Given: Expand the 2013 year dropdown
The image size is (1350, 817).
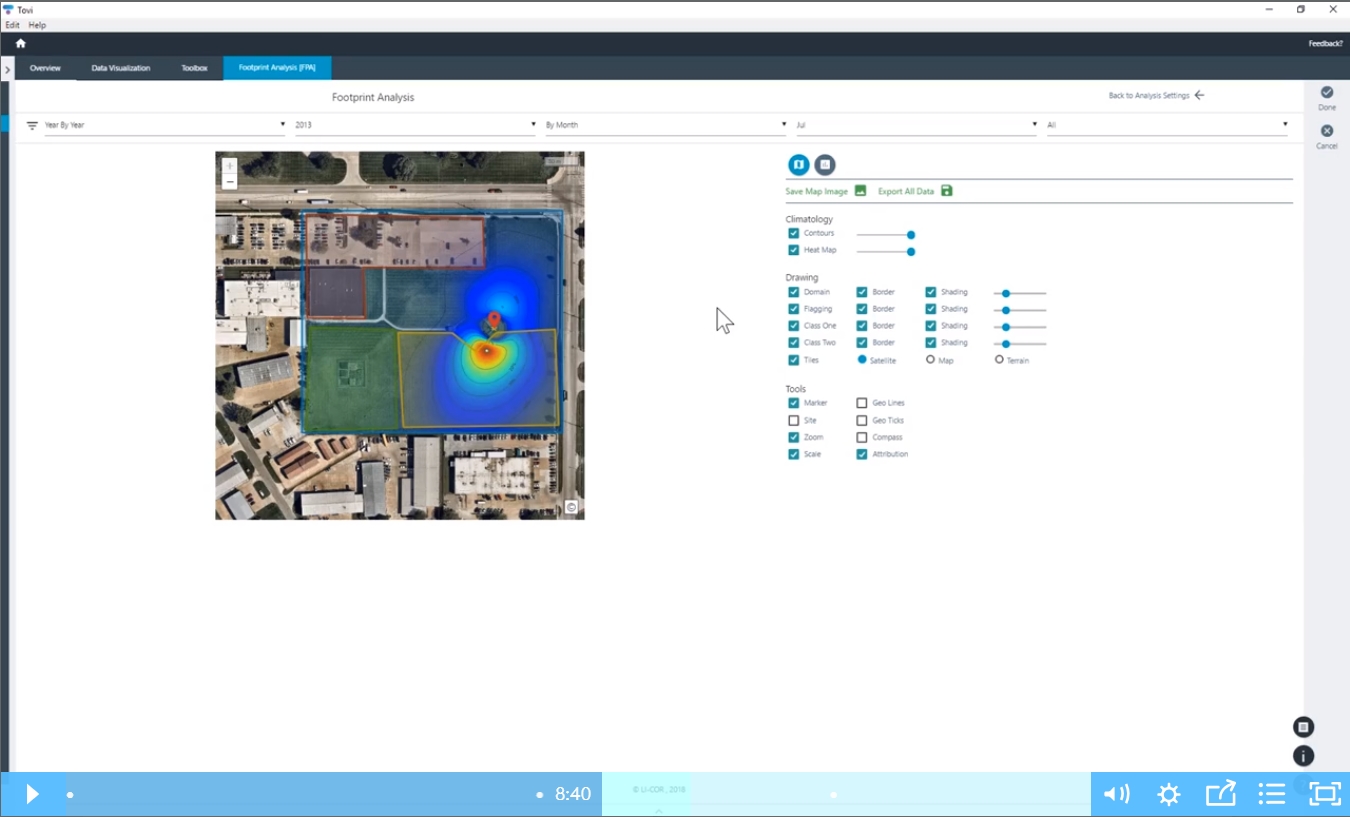Looking at the screenshot, I should [415, 125].
